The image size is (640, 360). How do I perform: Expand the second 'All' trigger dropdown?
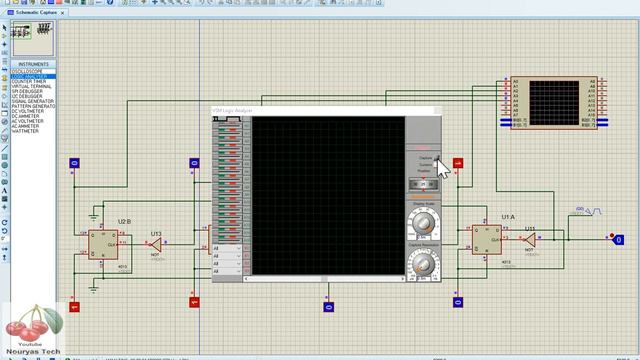pos(227,256)
